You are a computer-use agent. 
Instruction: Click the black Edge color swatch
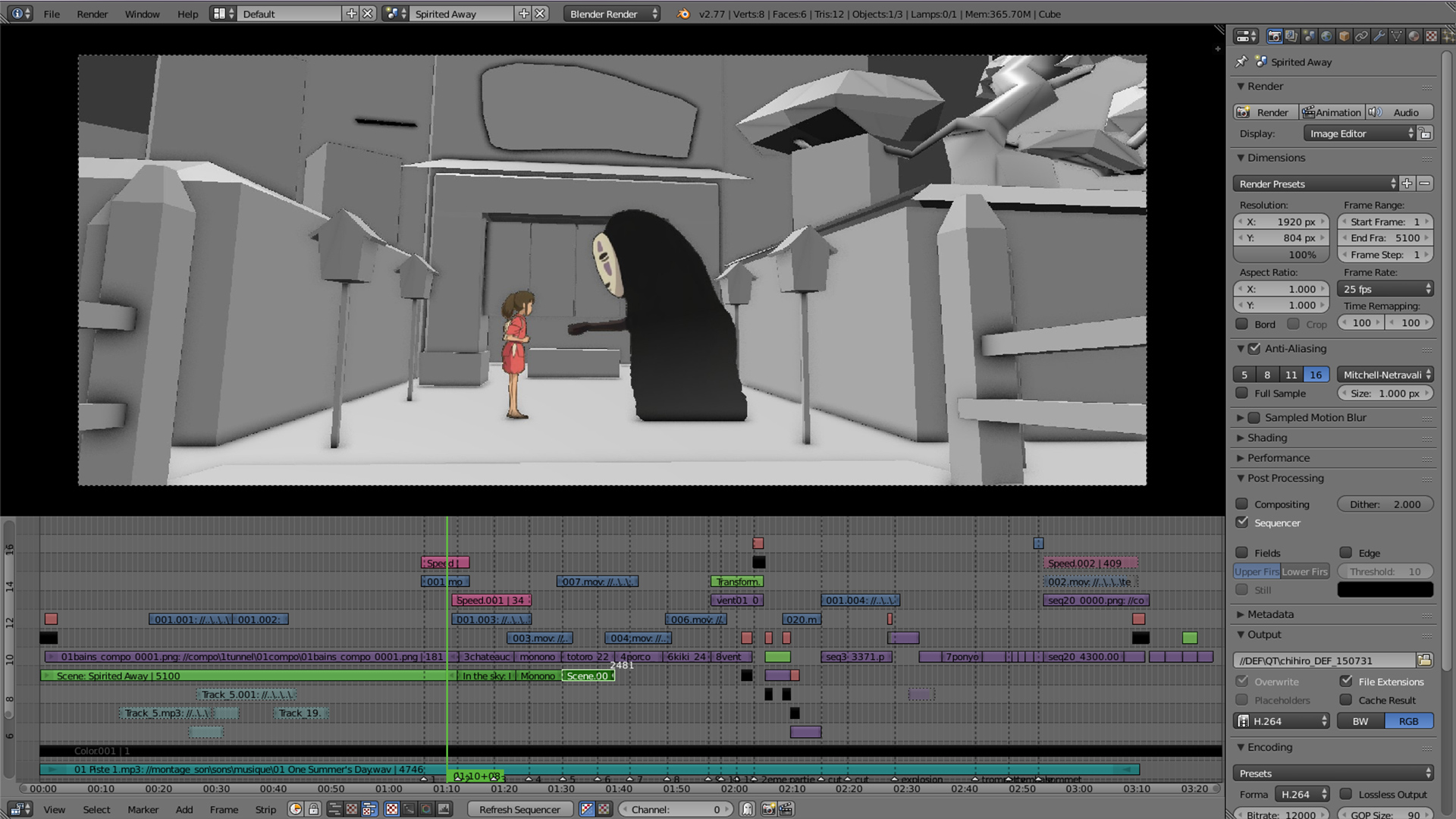point(1385,590)
